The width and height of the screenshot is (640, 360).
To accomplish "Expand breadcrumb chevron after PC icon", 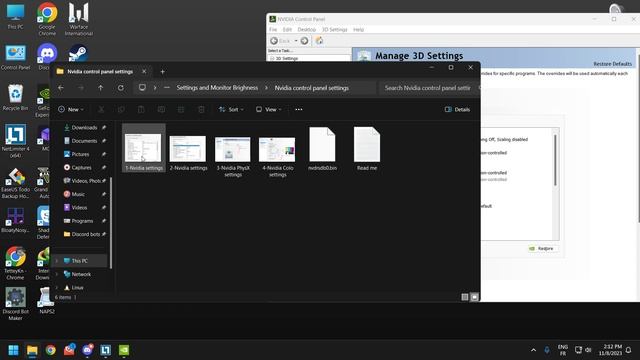I will tap(155, 88).
